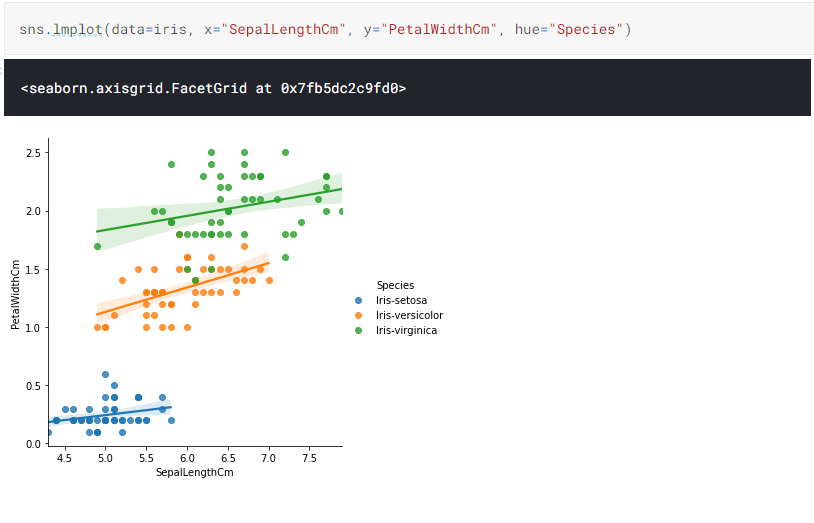The height and width of the screenshot is (523, 814).
Task: Click the highest blue setosa data point
Action: coord(106,374)
